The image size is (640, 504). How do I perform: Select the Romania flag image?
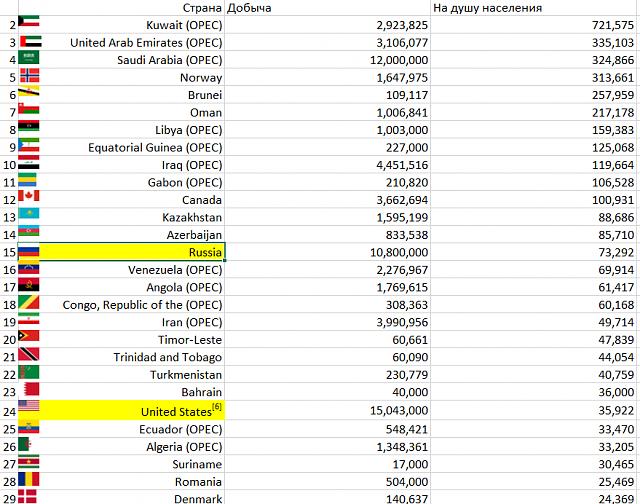click(29, 480)
